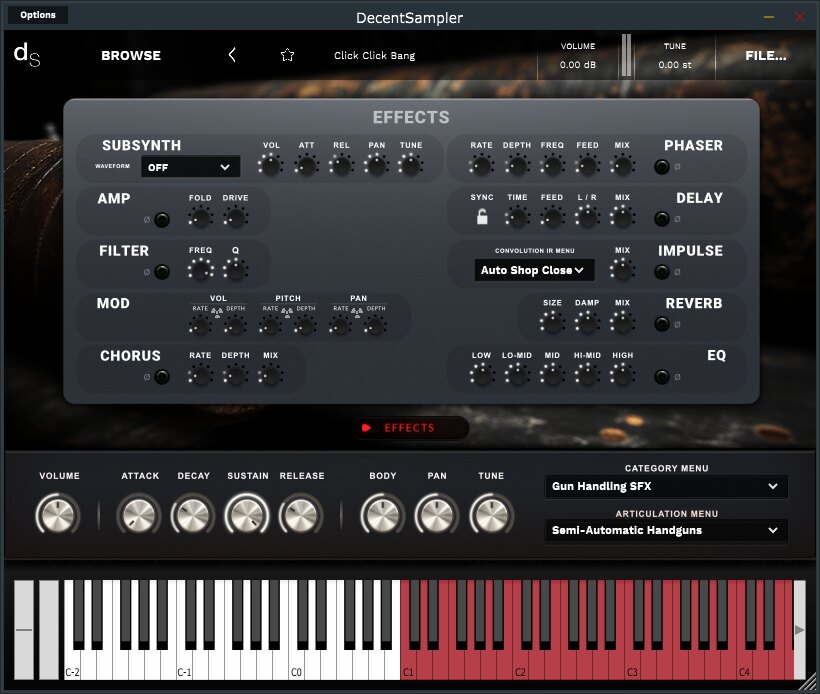Click the red EFFECTS button
The image size is (820, 694).
(409, 428)
